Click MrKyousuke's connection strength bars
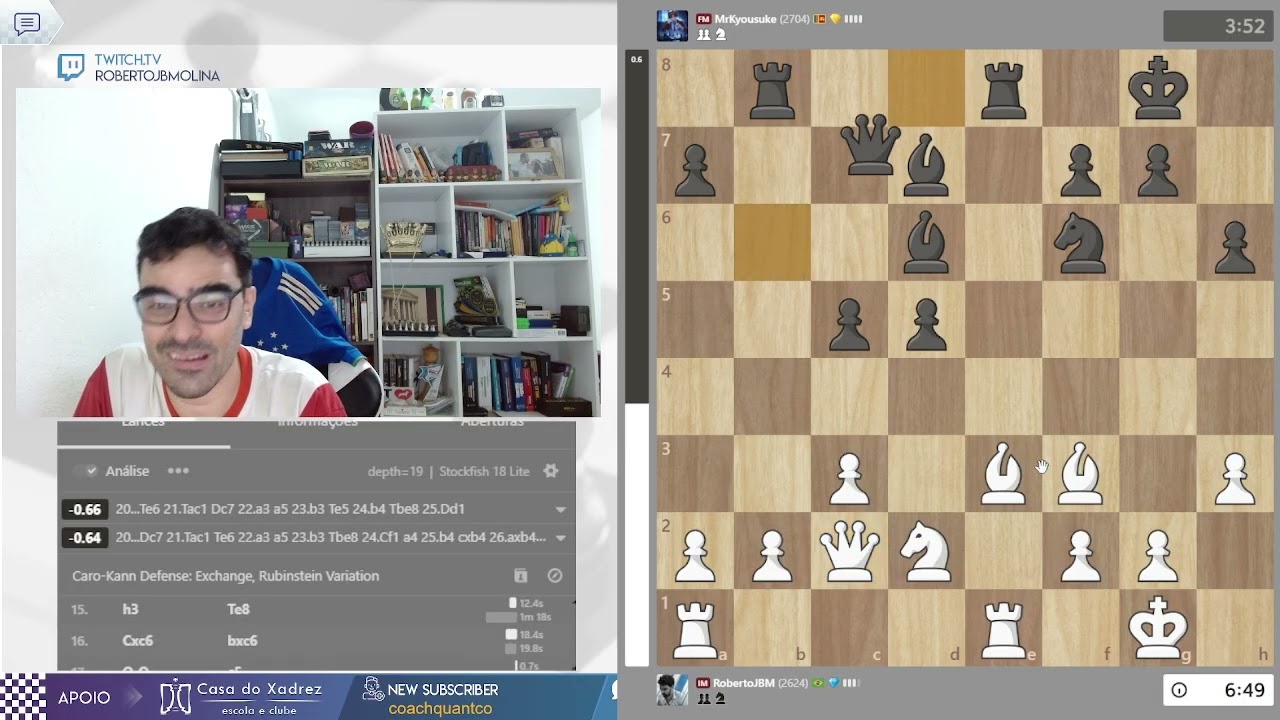The width and height of the screenshot is (1280, 720). [x=853, y=19]
